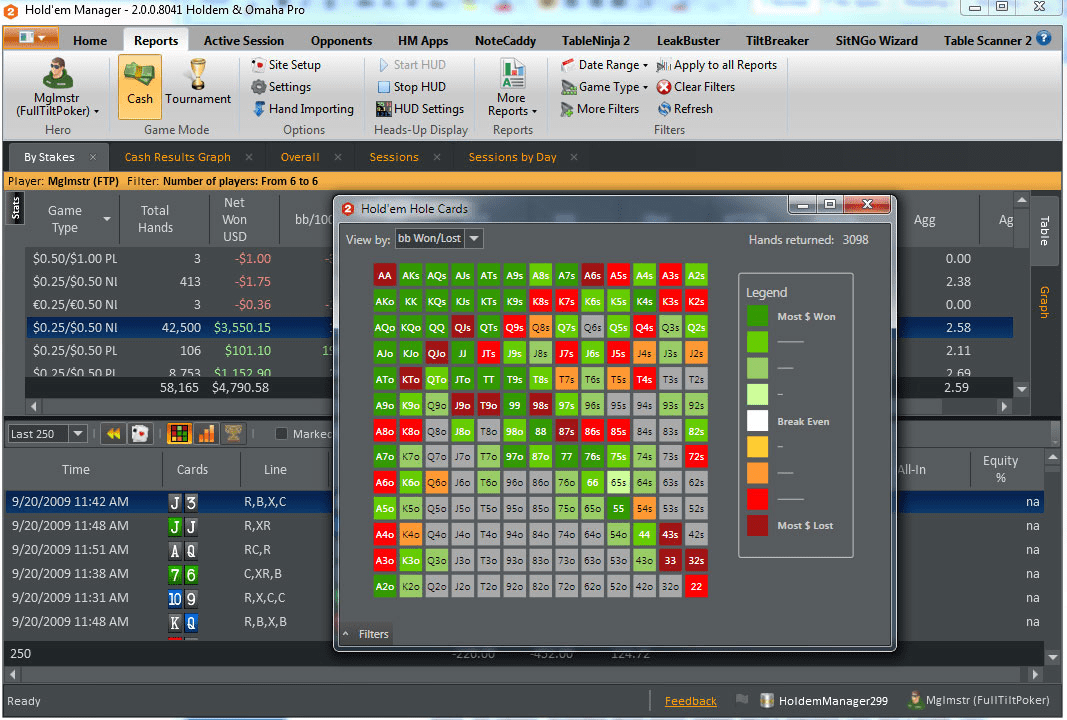This screenshot has height=720, width=1067.
Task: Switch to the Overall report tab
Action: click(300, 157)
